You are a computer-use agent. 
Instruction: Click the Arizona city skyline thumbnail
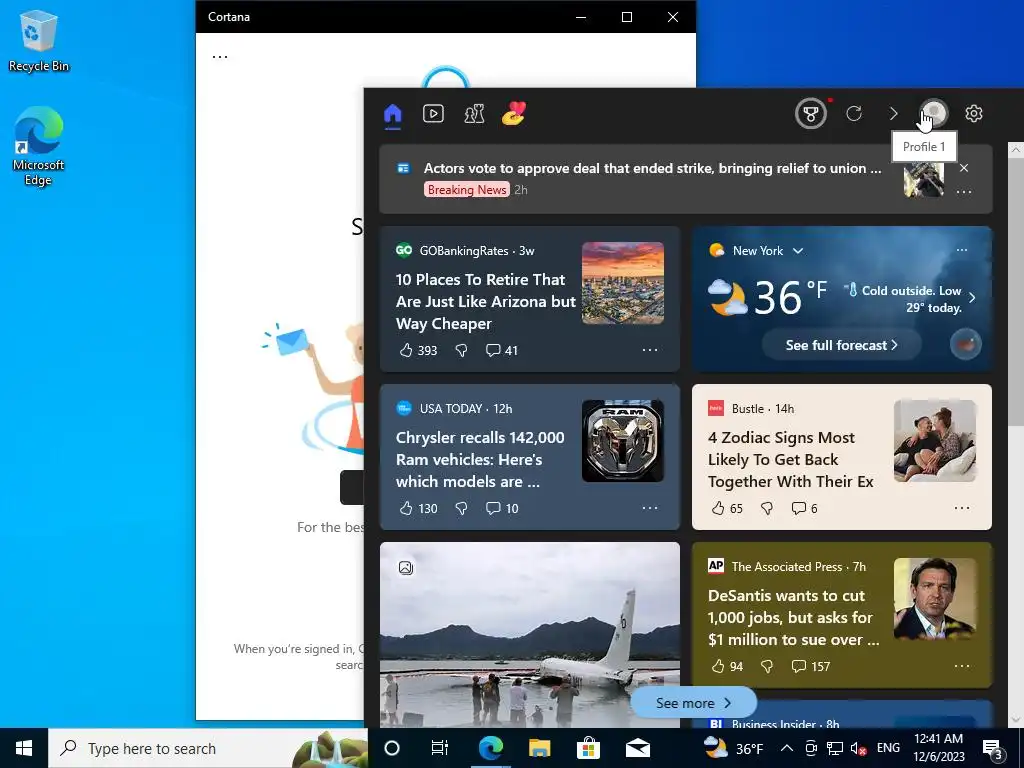623,283
